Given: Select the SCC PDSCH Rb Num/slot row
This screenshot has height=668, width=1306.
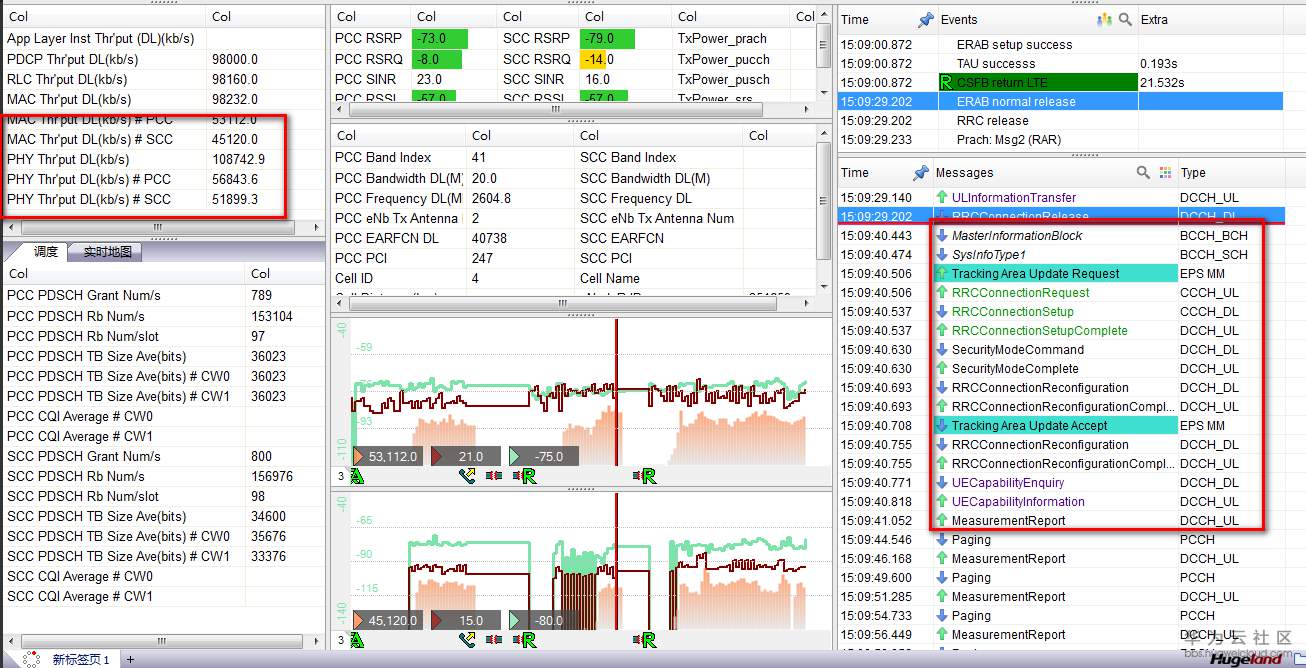Looking at the screenshot, I should pos(163,496).
